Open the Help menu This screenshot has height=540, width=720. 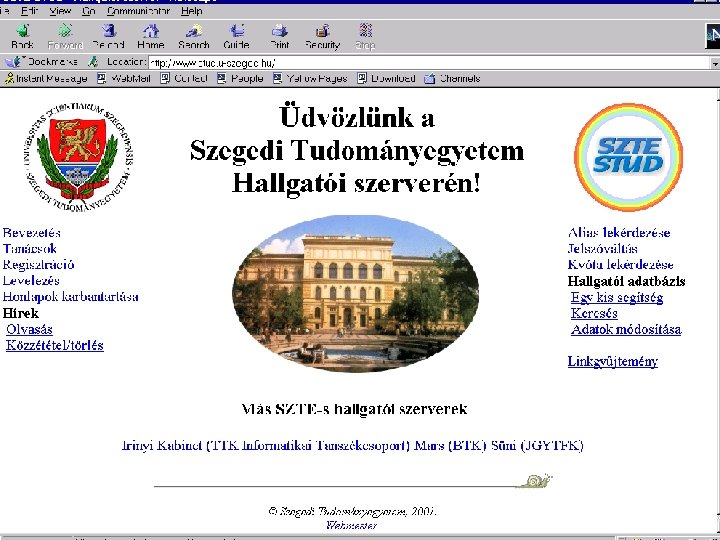[191, 11]
